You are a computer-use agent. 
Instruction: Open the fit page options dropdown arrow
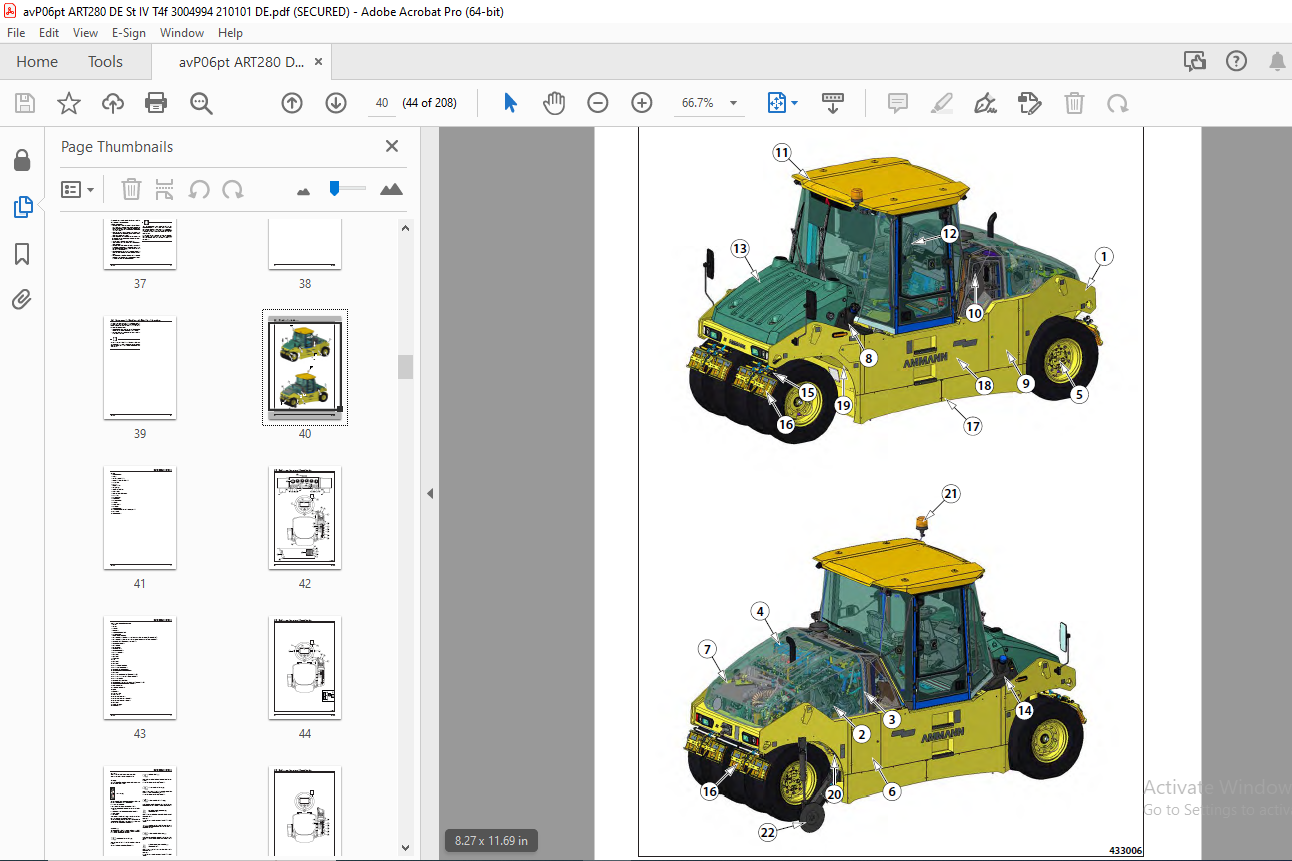[x=795, y=103]
